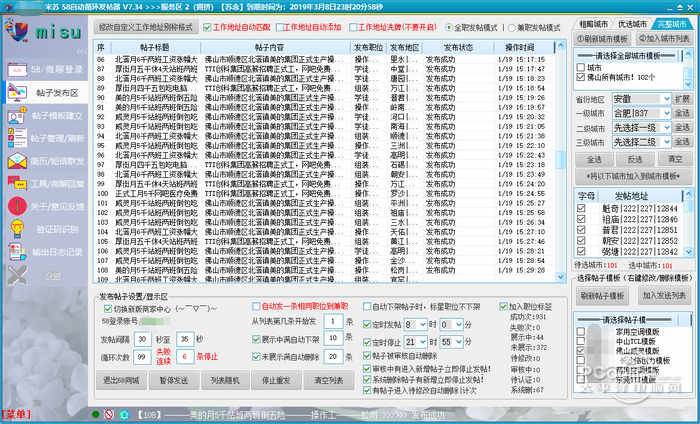Open the 定时发帖 minute dropdown showing 0
This screenshot has width=700, height=424.
point(451,324)
